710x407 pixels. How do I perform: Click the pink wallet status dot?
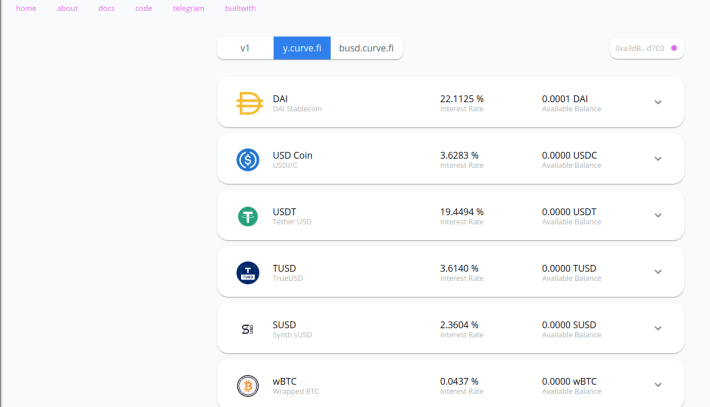(674, 48)
